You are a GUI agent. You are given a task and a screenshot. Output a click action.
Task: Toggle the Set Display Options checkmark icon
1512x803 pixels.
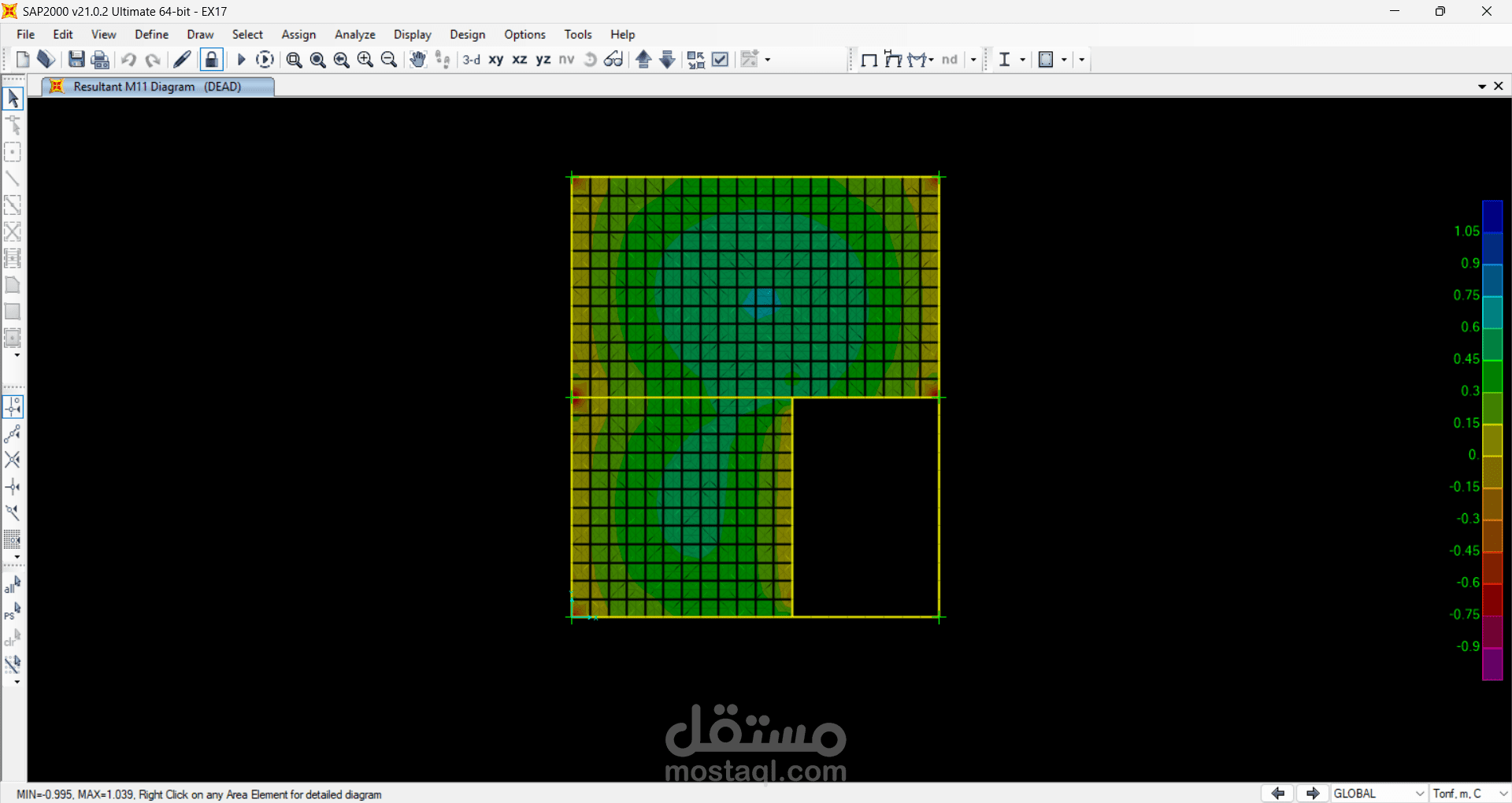(720, 60)
